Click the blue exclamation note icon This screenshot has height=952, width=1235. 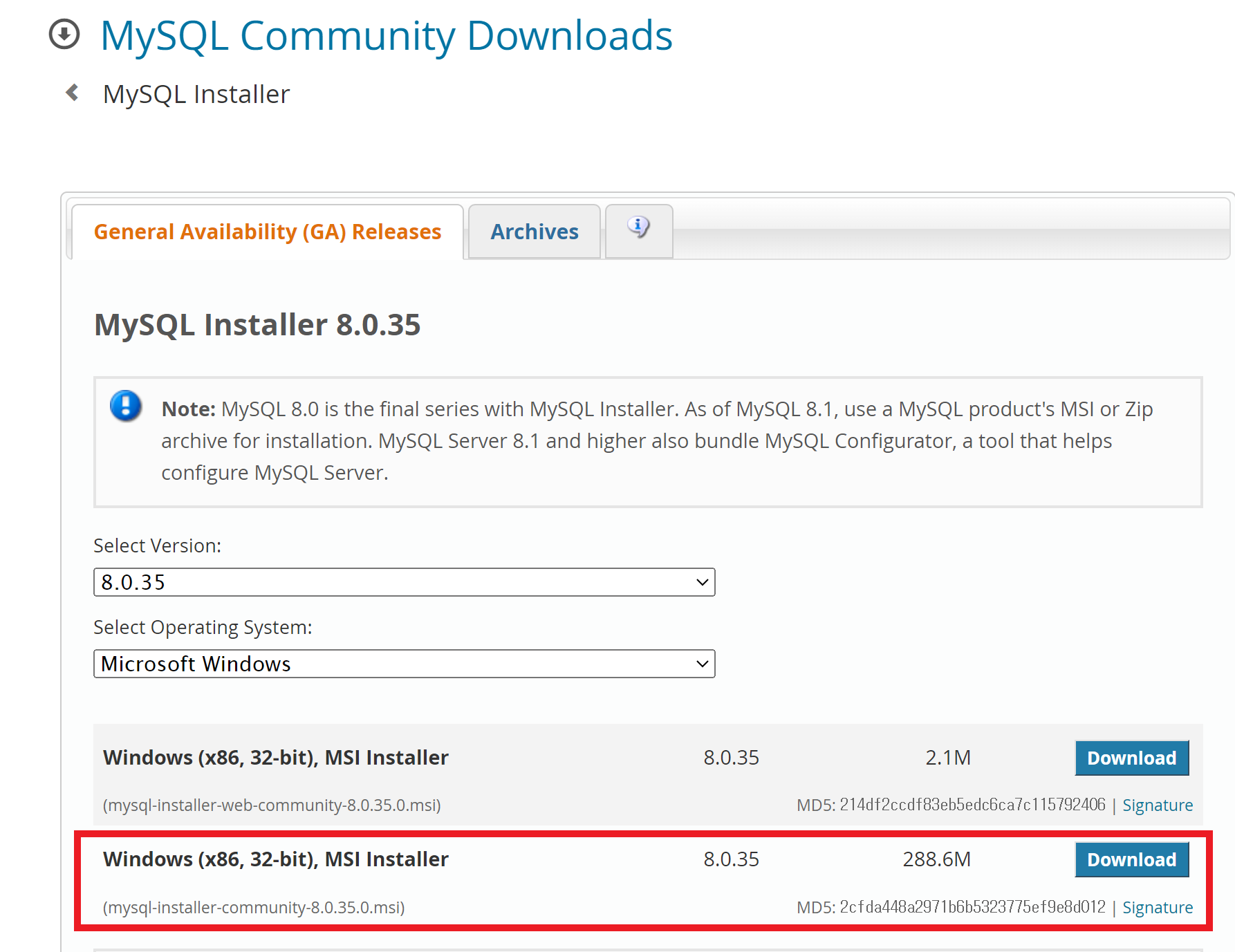tap(126, 406)
